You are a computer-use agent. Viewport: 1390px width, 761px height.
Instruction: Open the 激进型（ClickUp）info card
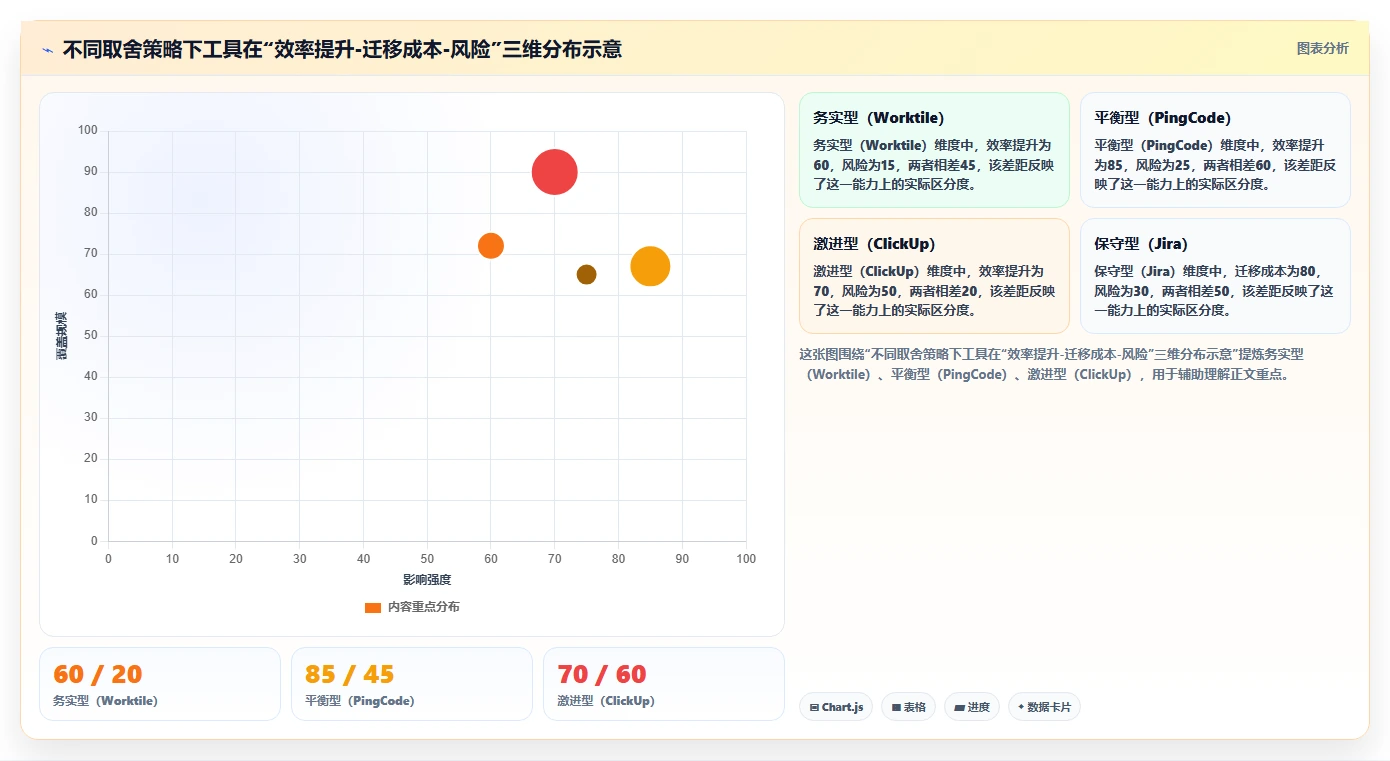coord(934,276)
